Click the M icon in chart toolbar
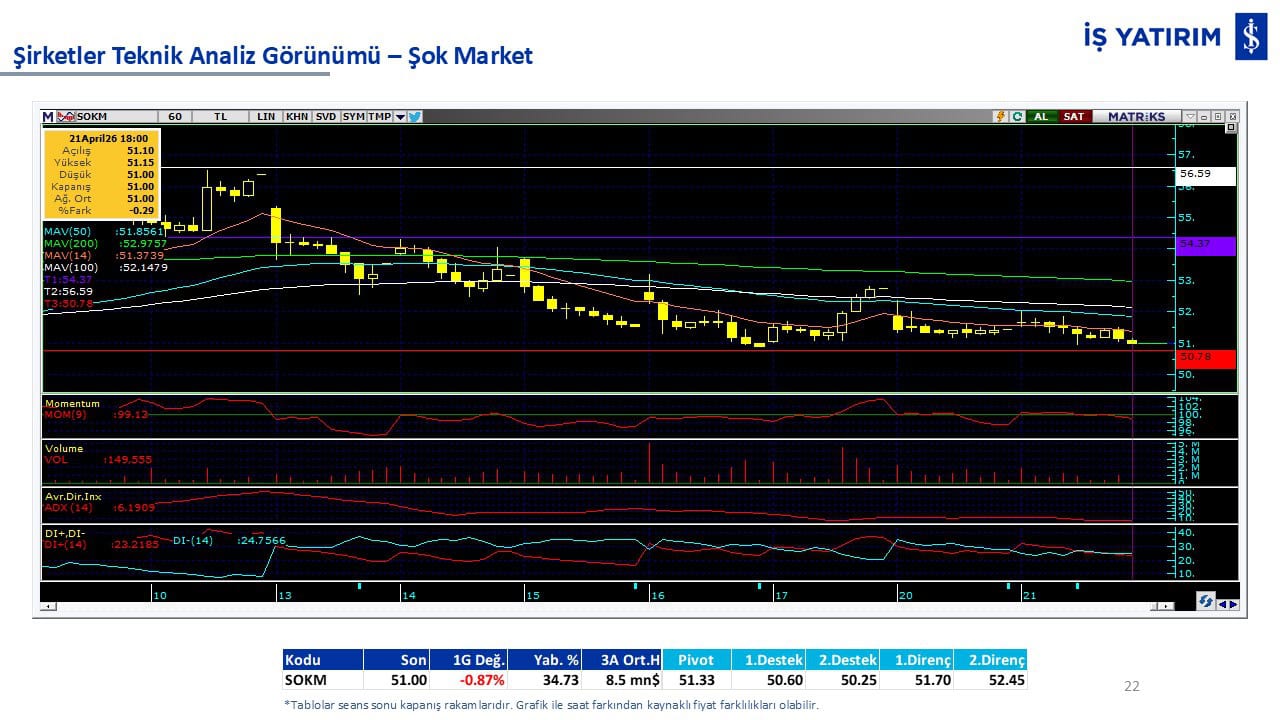 point(48,117)
